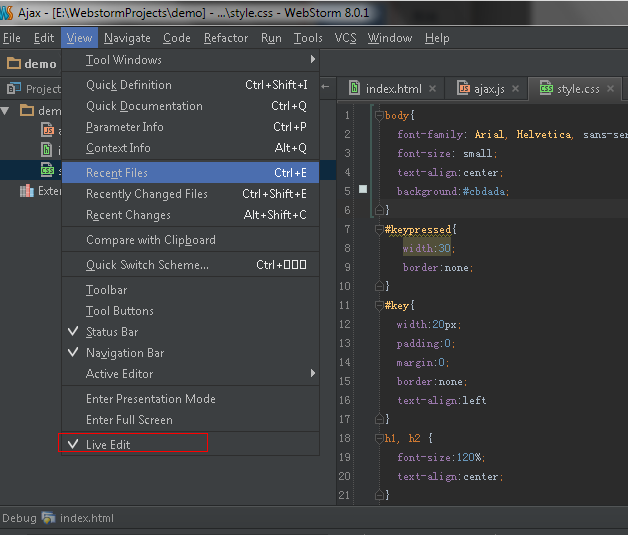
Task: Collapse the #keypressed rule fold marker
Action: click(x=379, y=229)
